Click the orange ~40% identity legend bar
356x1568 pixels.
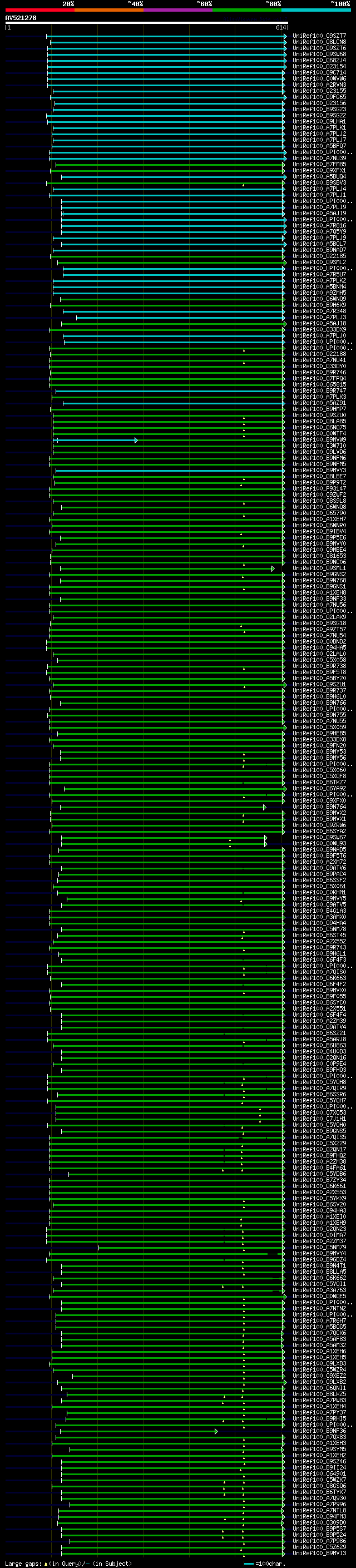(x=109, y=10)
